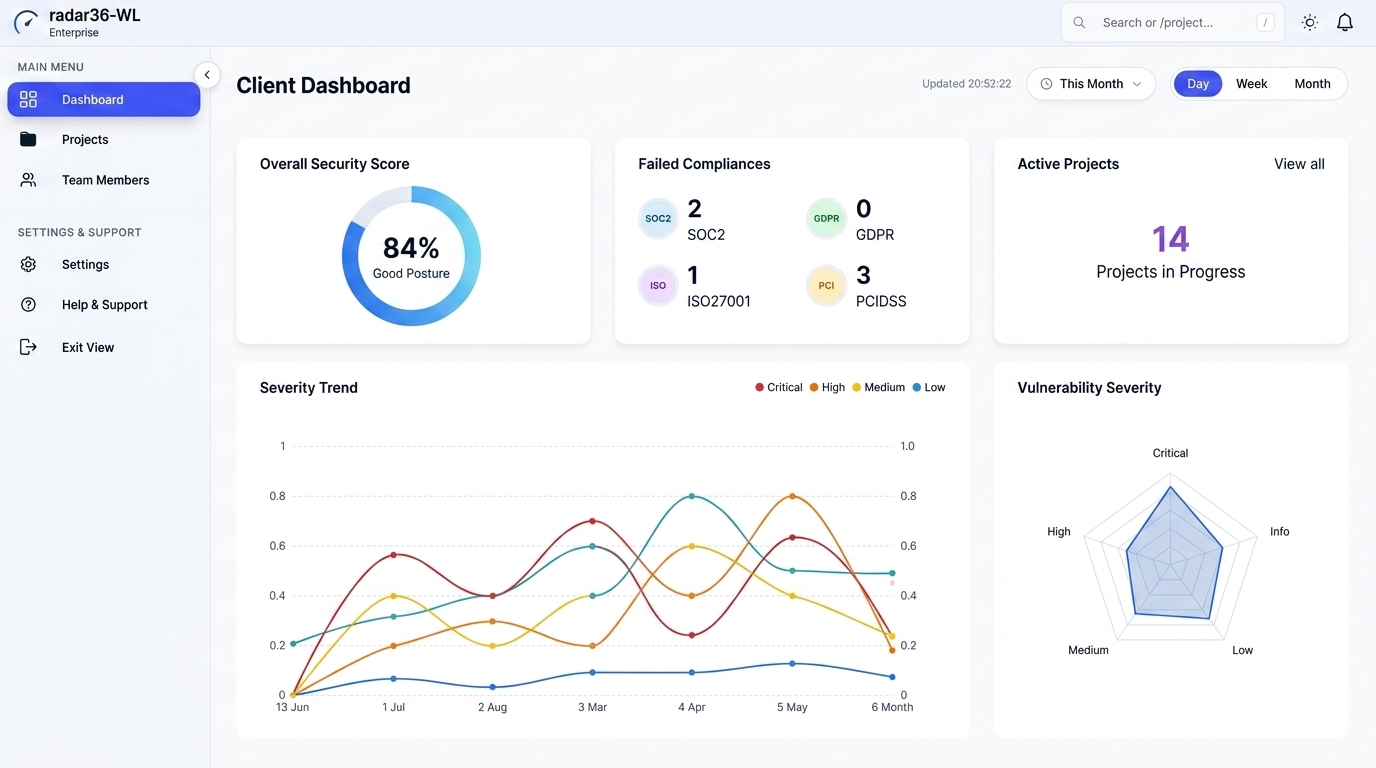Click the Projects folder icon
1376x768 pixels.
[x=28, y=139]
